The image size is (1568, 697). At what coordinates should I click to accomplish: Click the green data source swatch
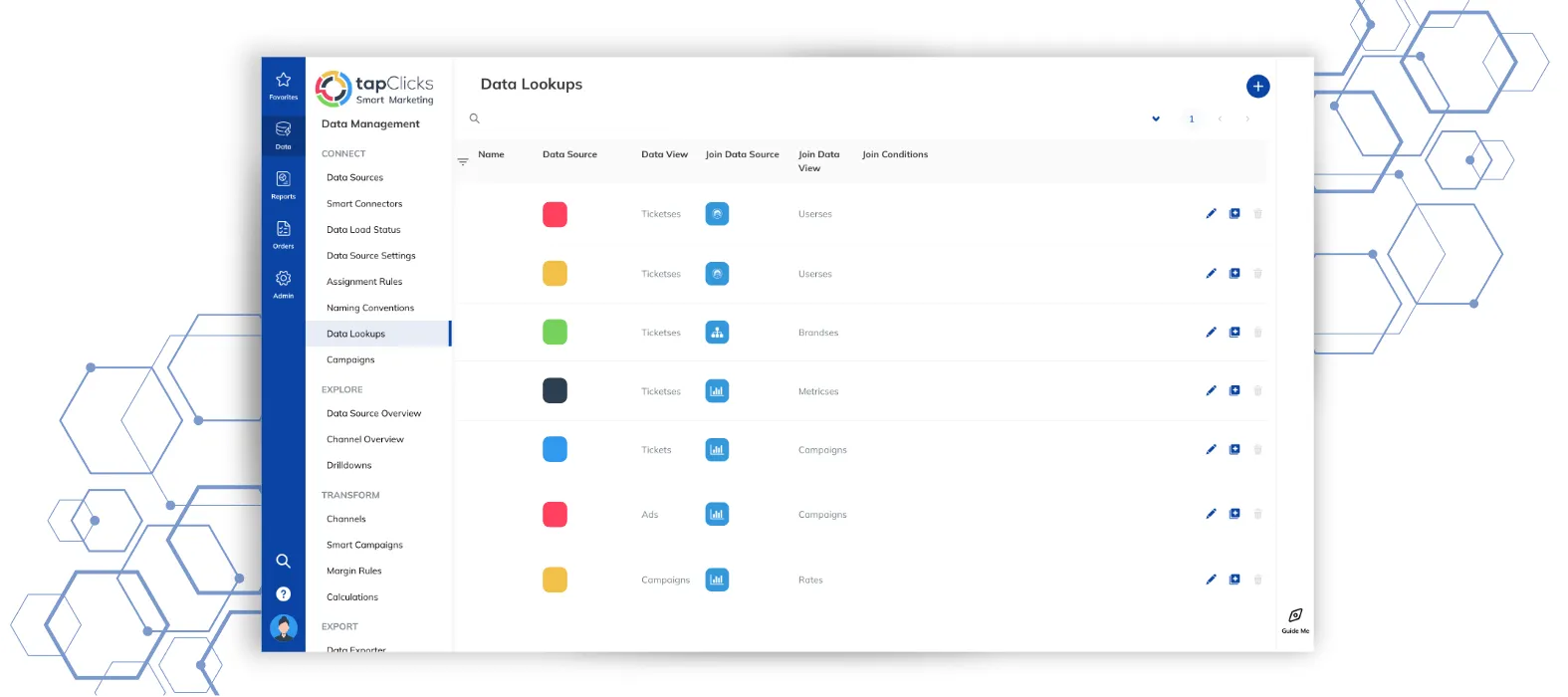[555, 333]
